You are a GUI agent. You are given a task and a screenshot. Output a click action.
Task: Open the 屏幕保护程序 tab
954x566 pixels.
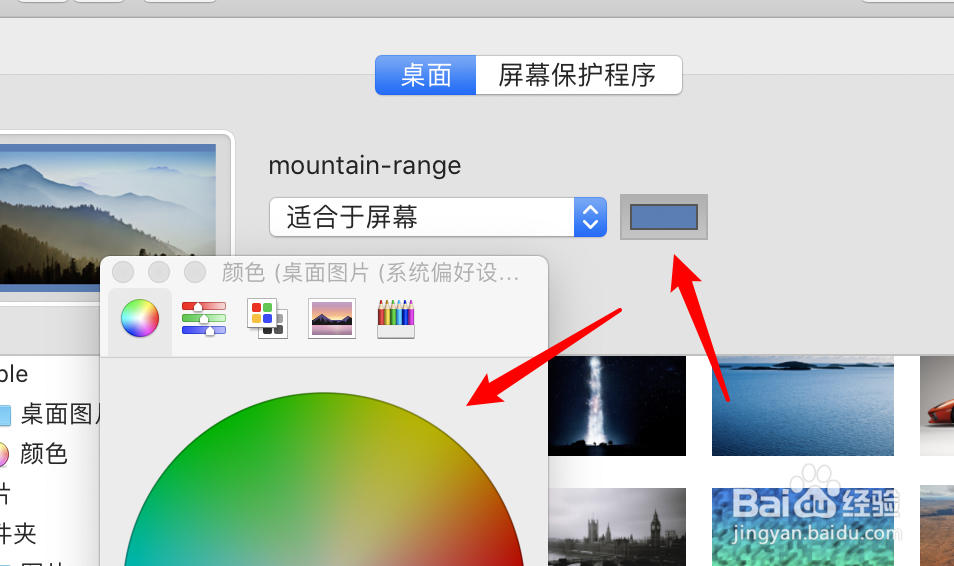578,75
